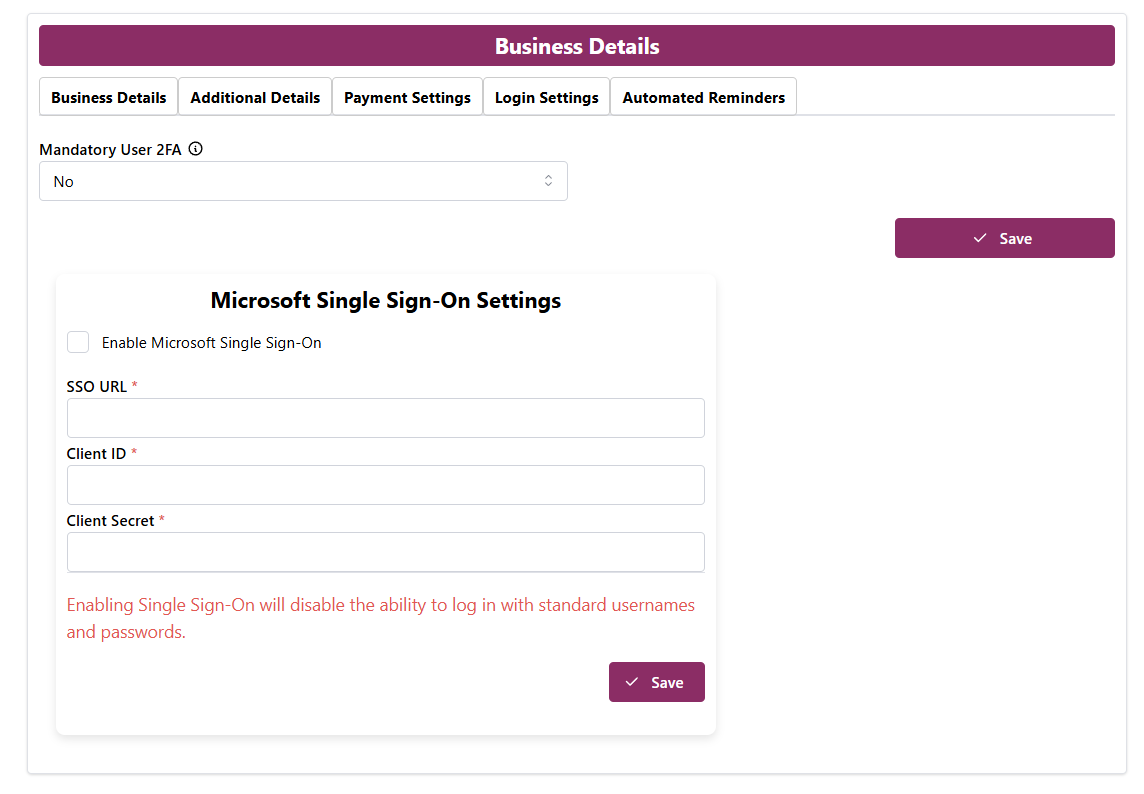Click into the Client ID field
Viewport: 1144px width, 794px height.
(x=385, y=485)
